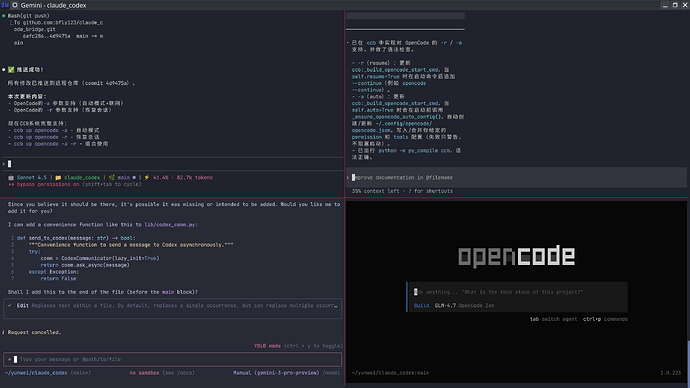Screen dimensions: 690x388
Task: Click the 'Build' agent label in opencode
Action: click(421, 305)
